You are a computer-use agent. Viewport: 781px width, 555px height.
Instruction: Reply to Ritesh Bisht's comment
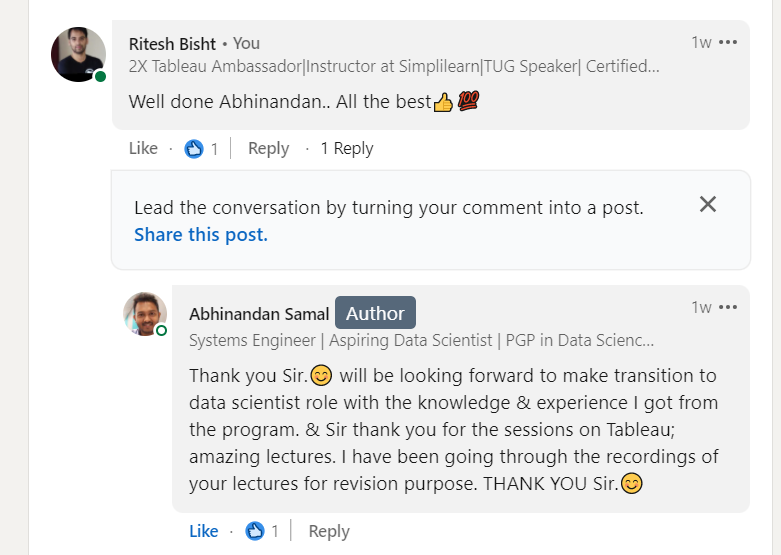[x=268, y=149]
